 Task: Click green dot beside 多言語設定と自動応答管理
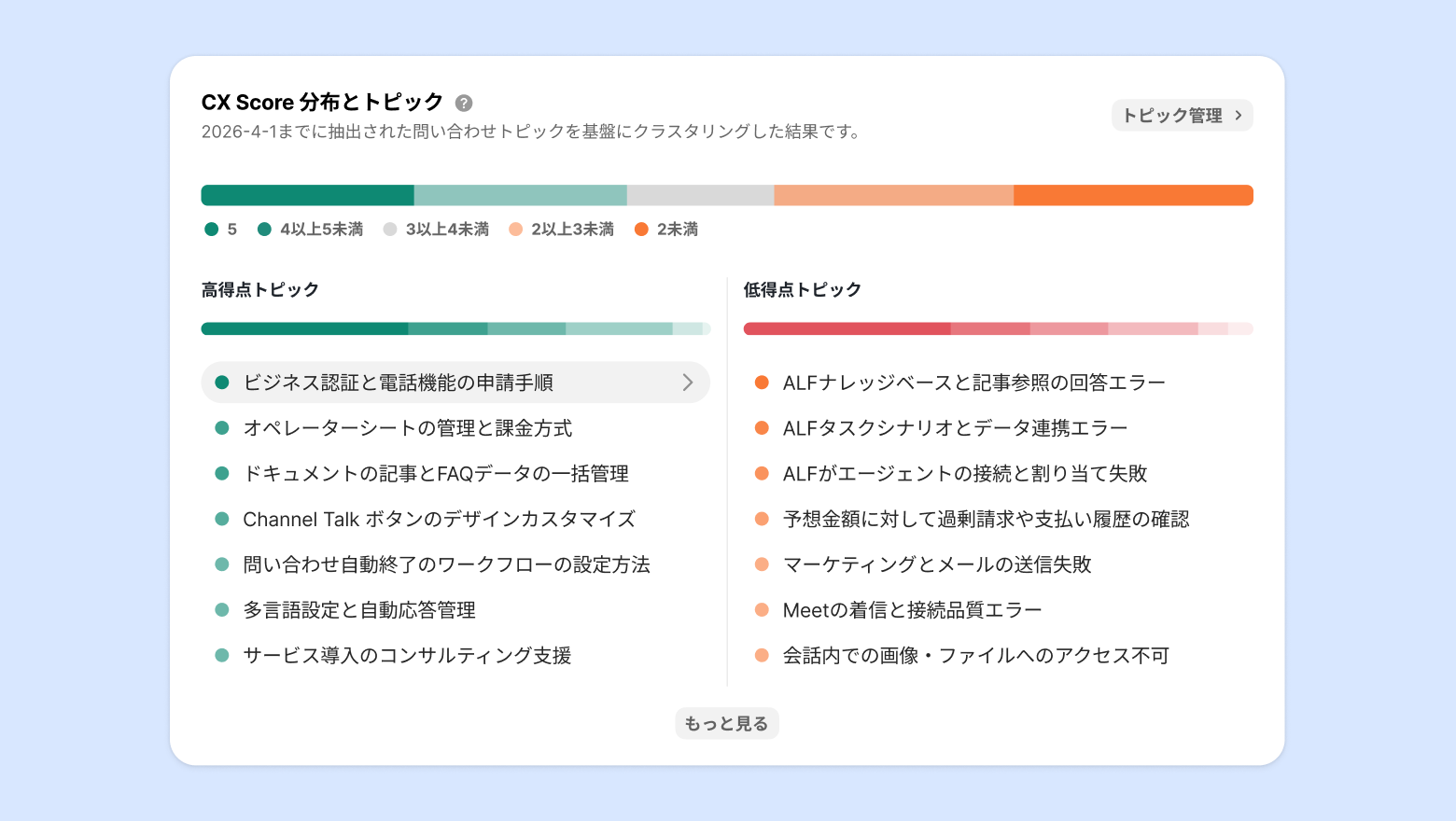pyautogui.click(x=222, y=610)
